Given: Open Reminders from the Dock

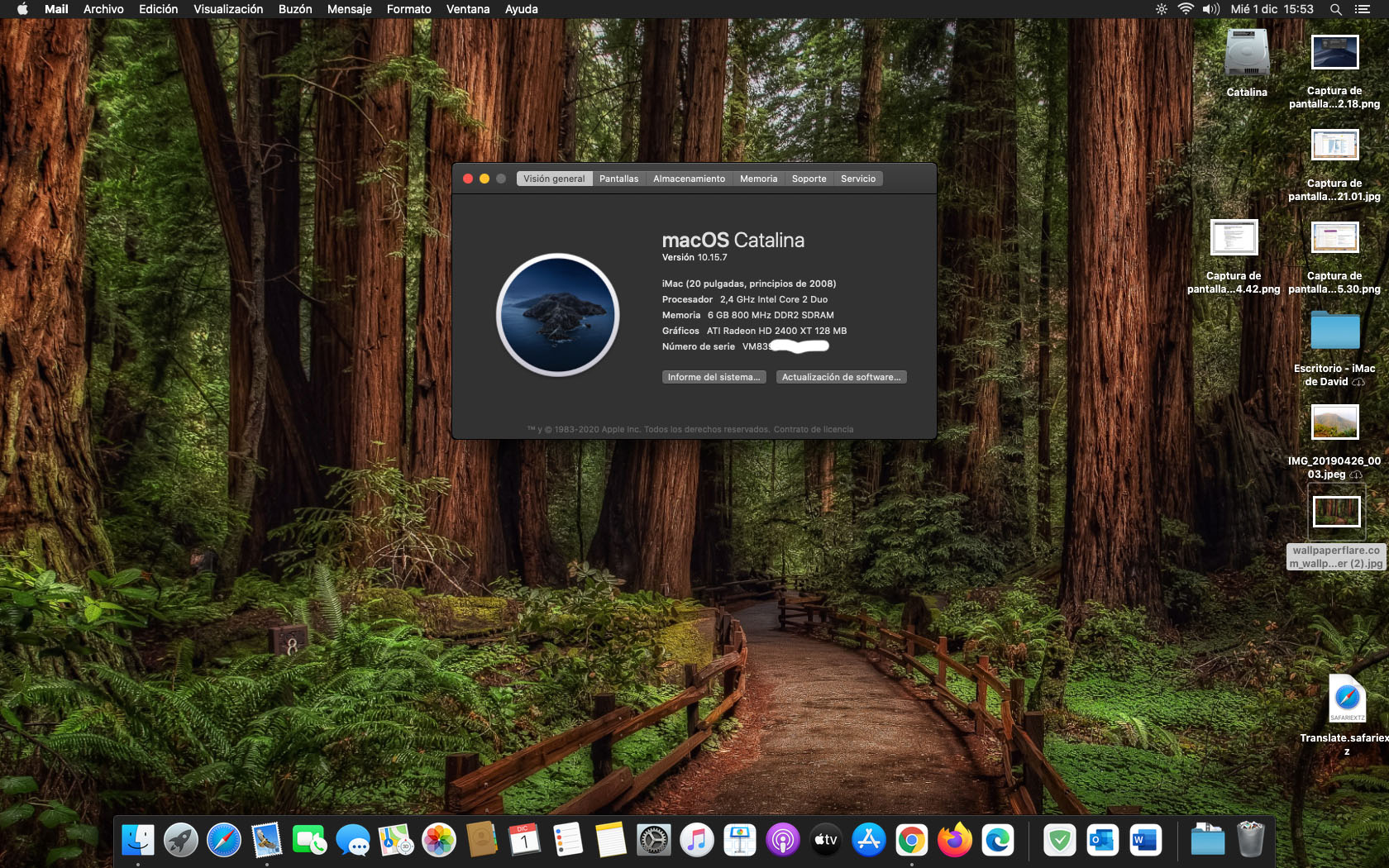Looking at the screenshot, I should click(568, 841).
